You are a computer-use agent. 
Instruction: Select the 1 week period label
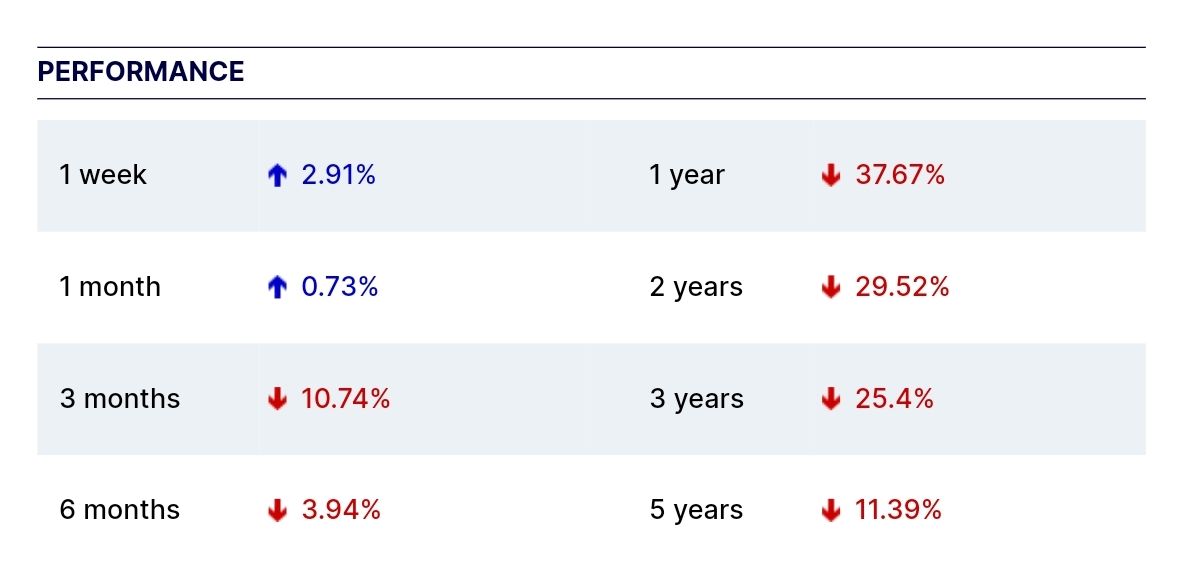103,175
